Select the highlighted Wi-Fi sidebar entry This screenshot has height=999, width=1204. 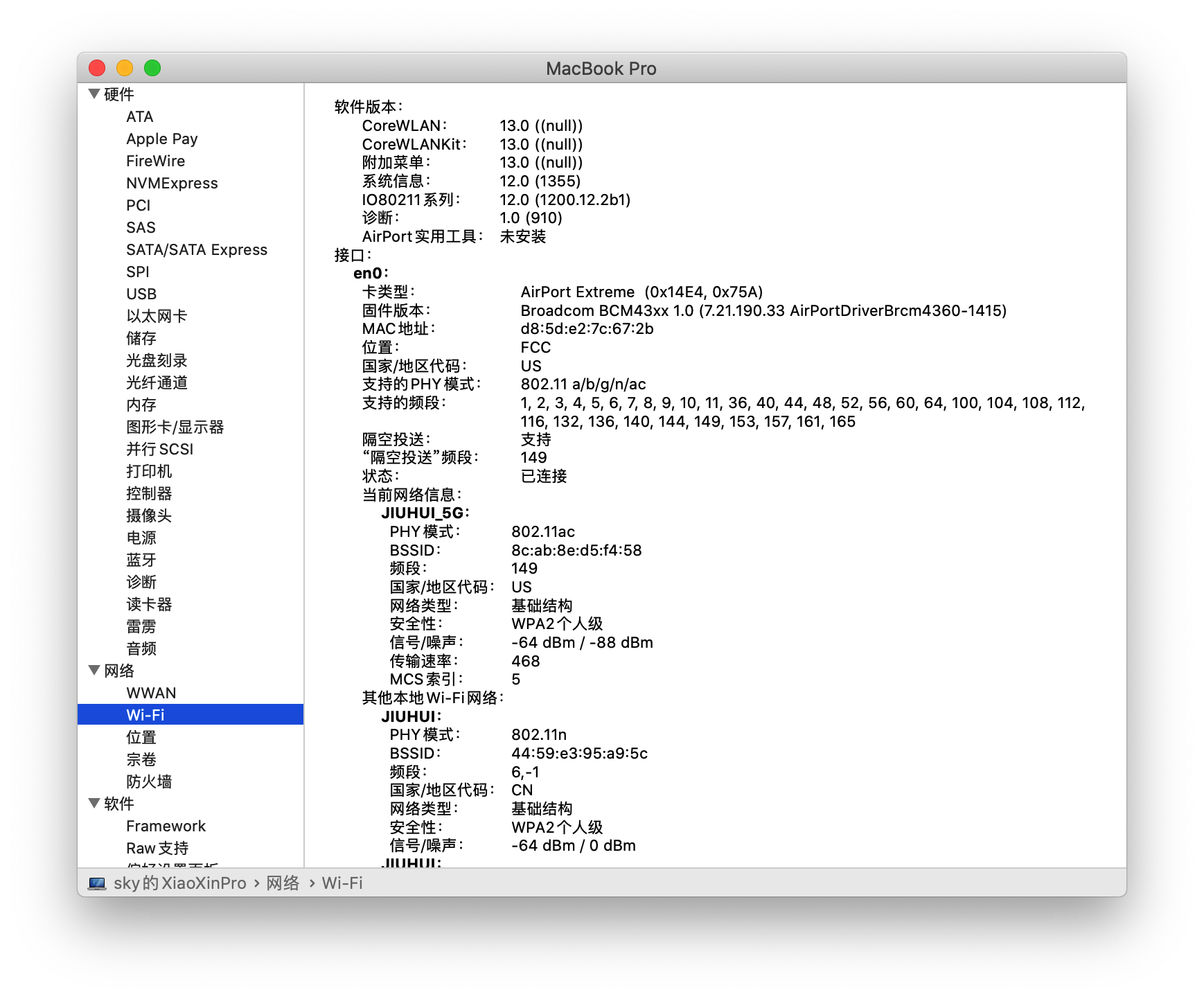point(191,714)
